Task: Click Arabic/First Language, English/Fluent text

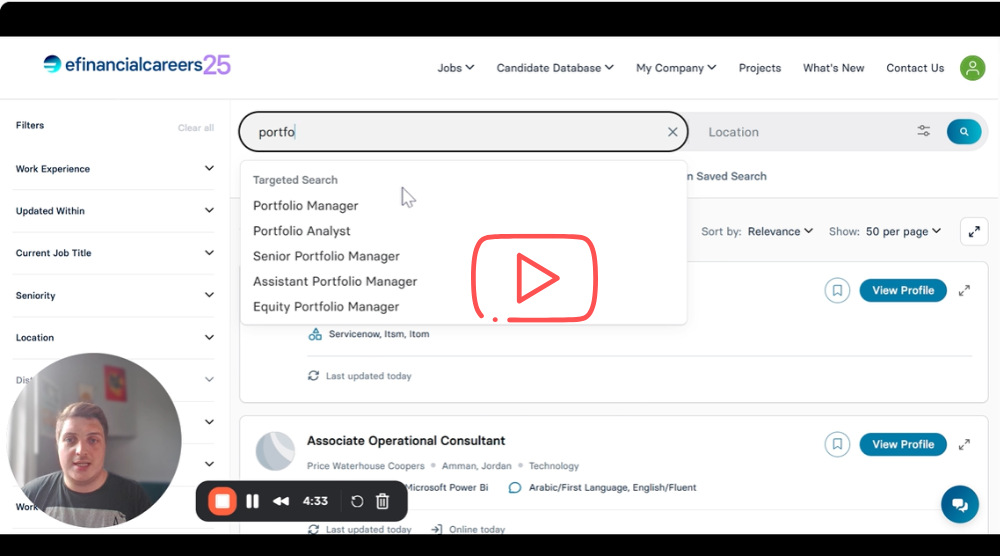Action: (x=612, y=488)
